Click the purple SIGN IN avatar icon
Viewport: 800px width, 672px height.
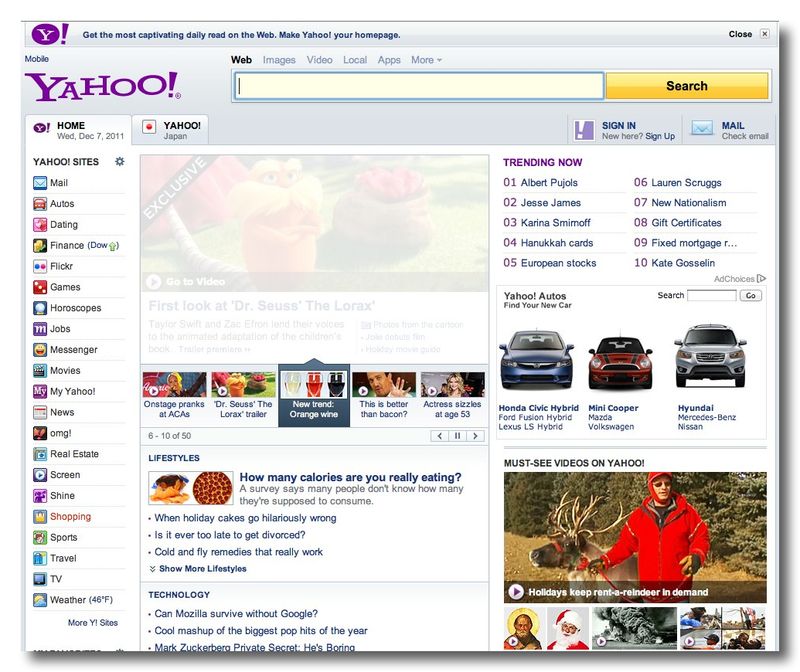click(584, 130)
